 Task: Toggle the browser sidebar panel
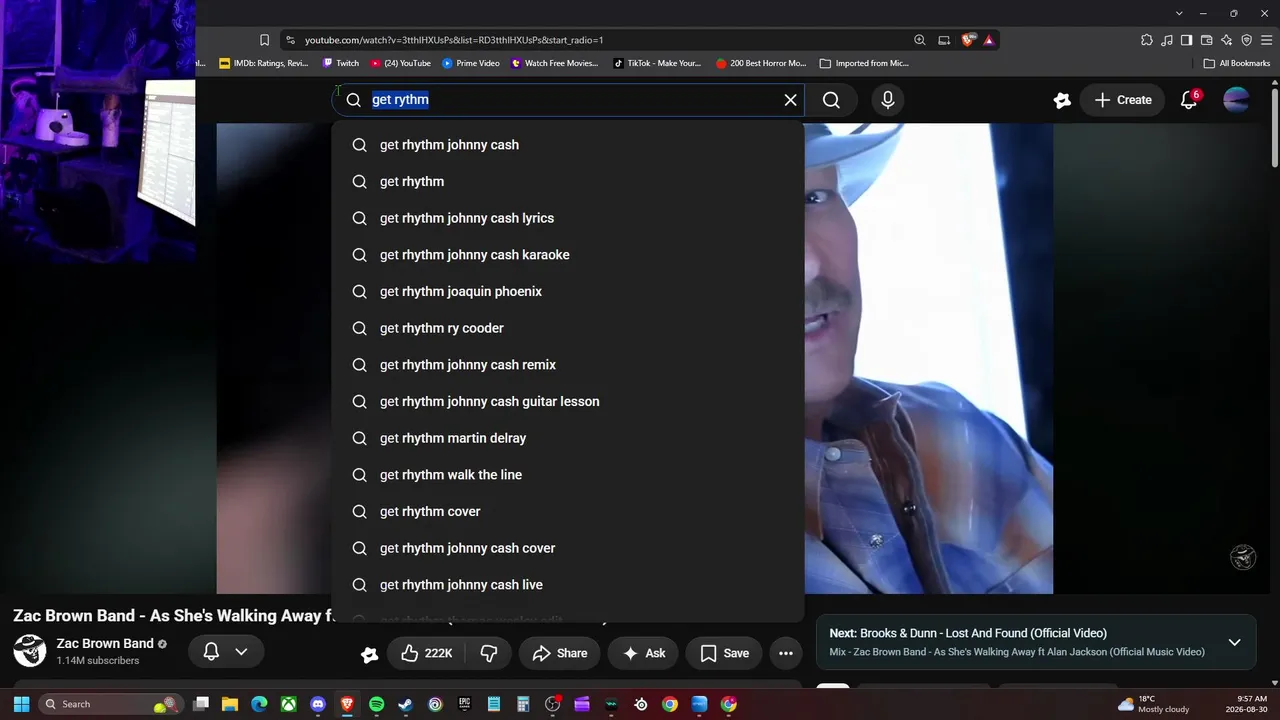(1186, 40)
